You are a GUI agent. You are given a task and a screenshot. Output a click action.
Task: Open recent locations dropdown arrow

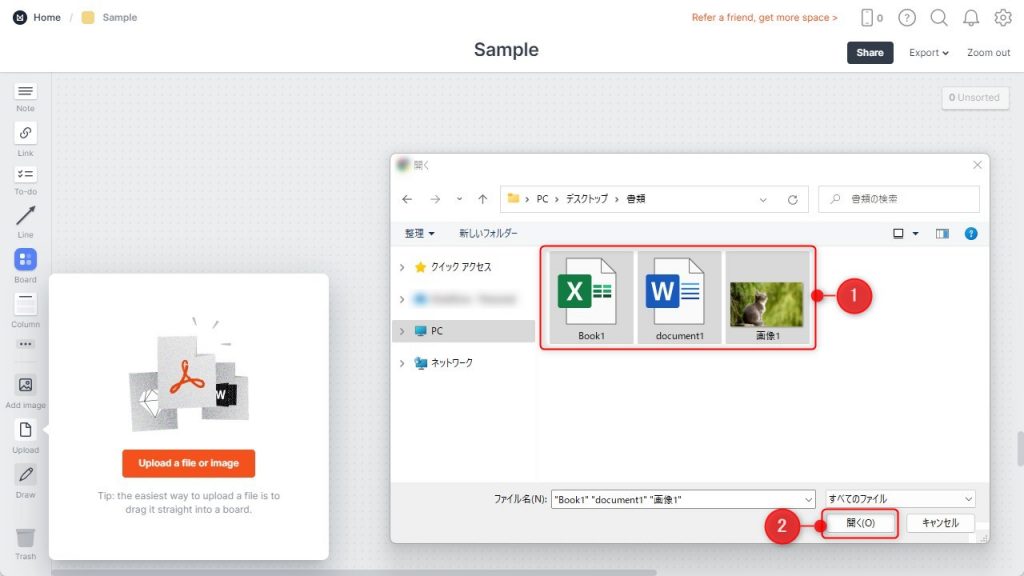[459, 199]
